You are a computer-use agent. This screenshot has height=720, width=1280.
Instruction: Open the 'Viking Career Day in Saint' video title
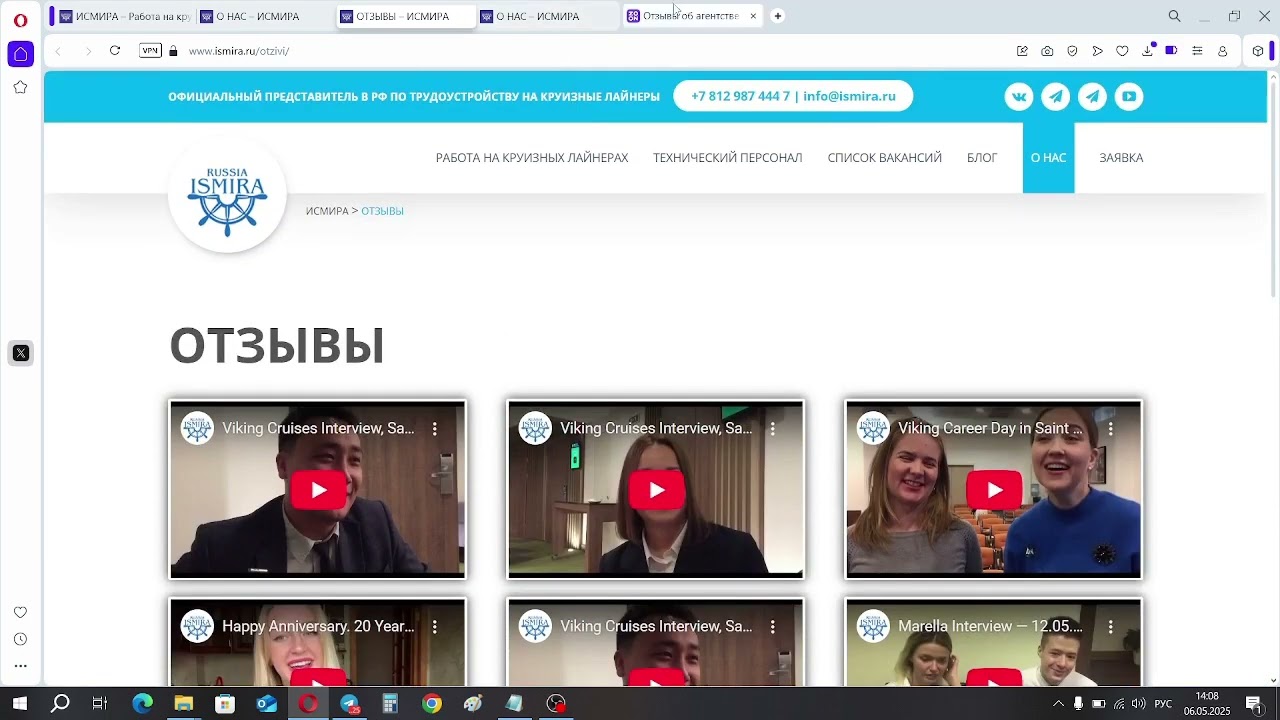point(990,428)
